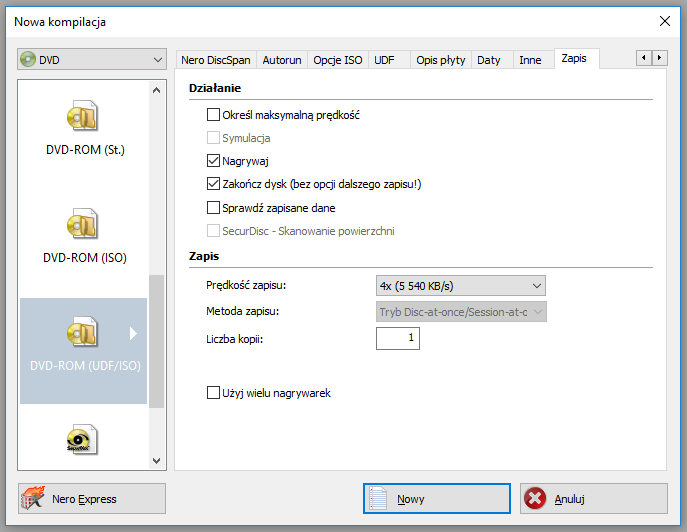Screen dimensions: 687x532
Task: Switch to Nero DiscSpan tab
Action: coord(216,60)
